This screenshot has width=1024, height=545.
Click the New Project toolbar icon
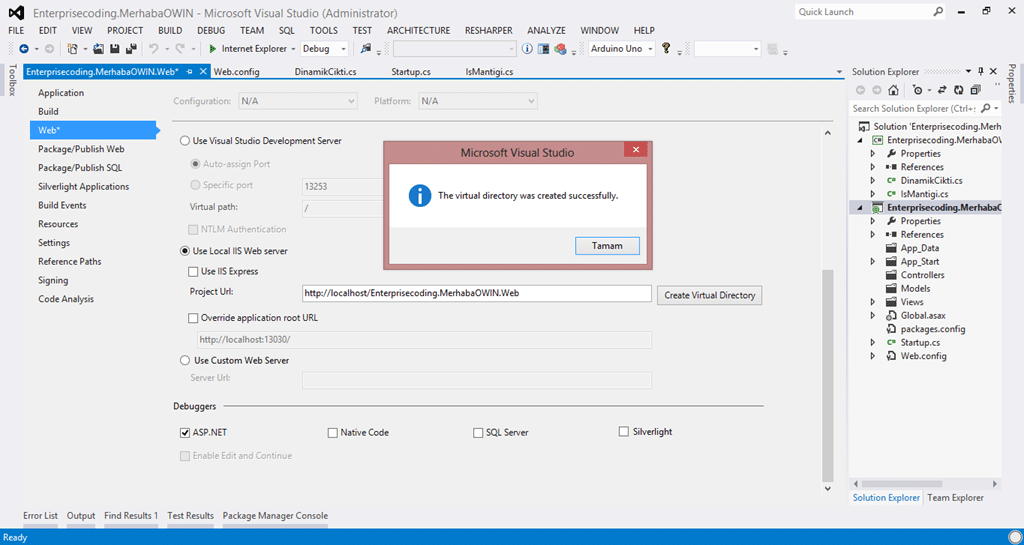[x=72, y=49]
